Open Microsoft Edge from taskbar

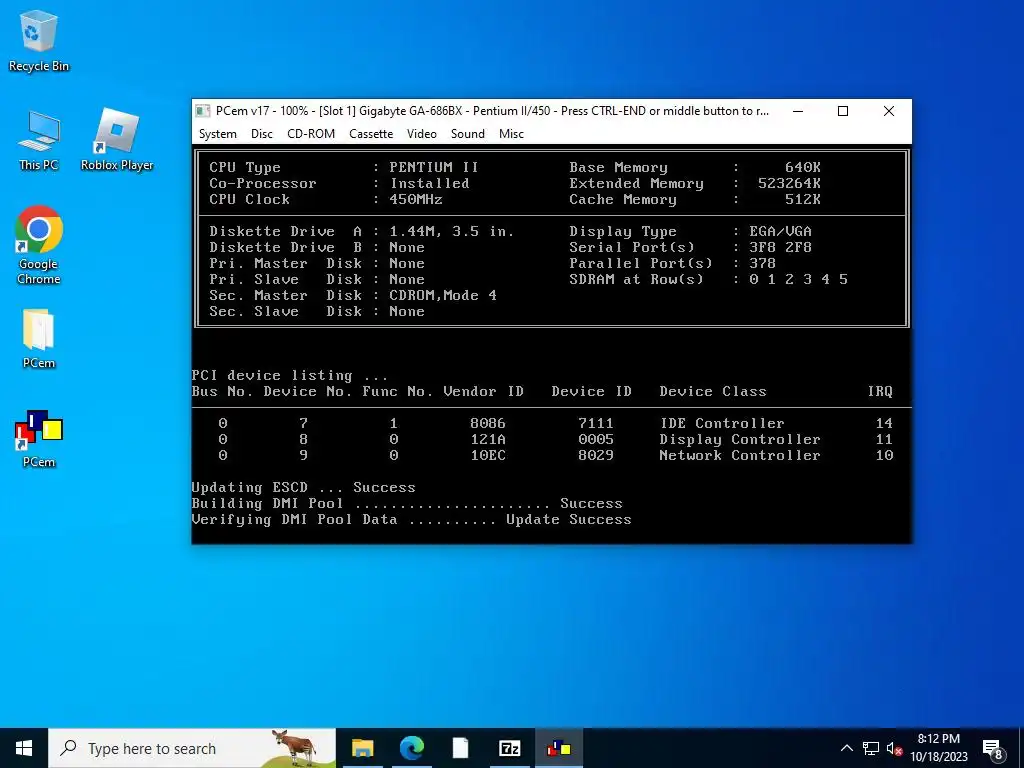411,748
